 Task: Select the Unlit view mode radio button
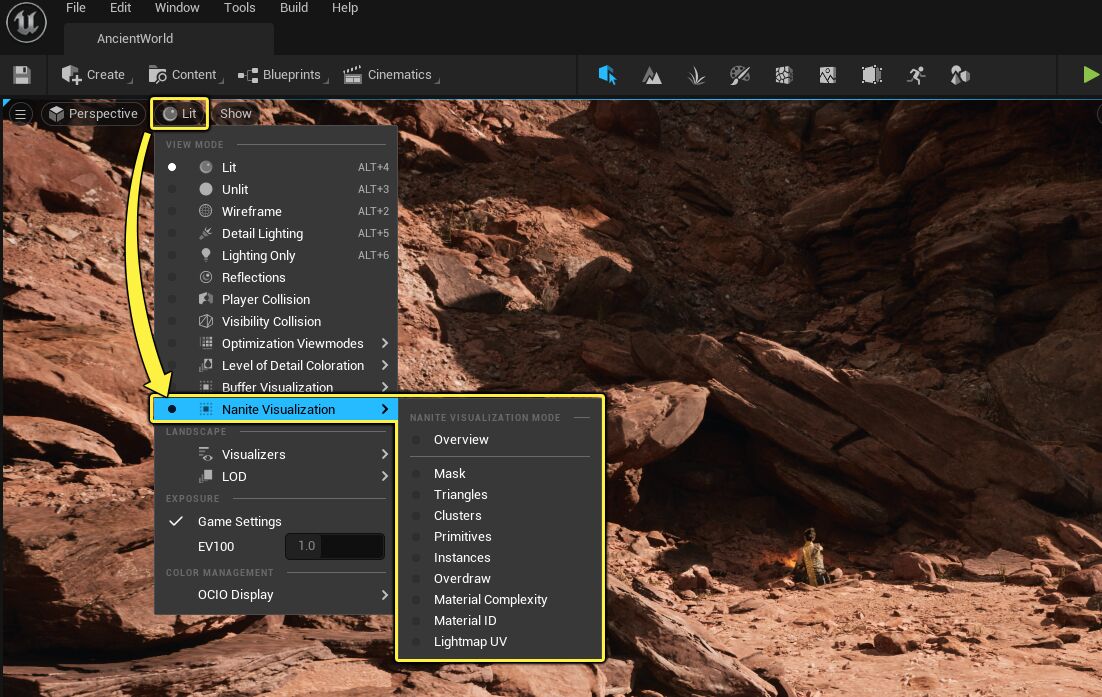[x=172, y=189]
